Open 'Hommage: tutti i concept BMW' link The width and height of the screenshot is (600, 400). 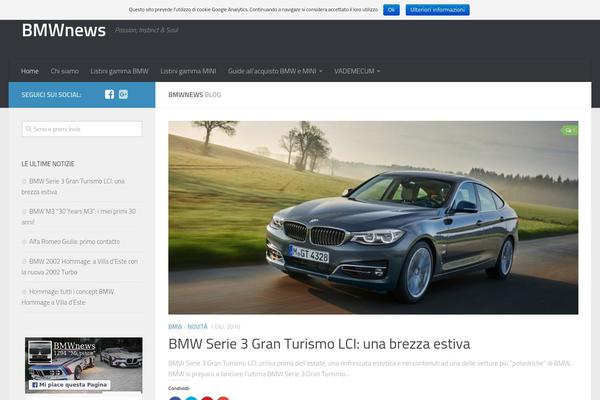(x=68, y=297)
